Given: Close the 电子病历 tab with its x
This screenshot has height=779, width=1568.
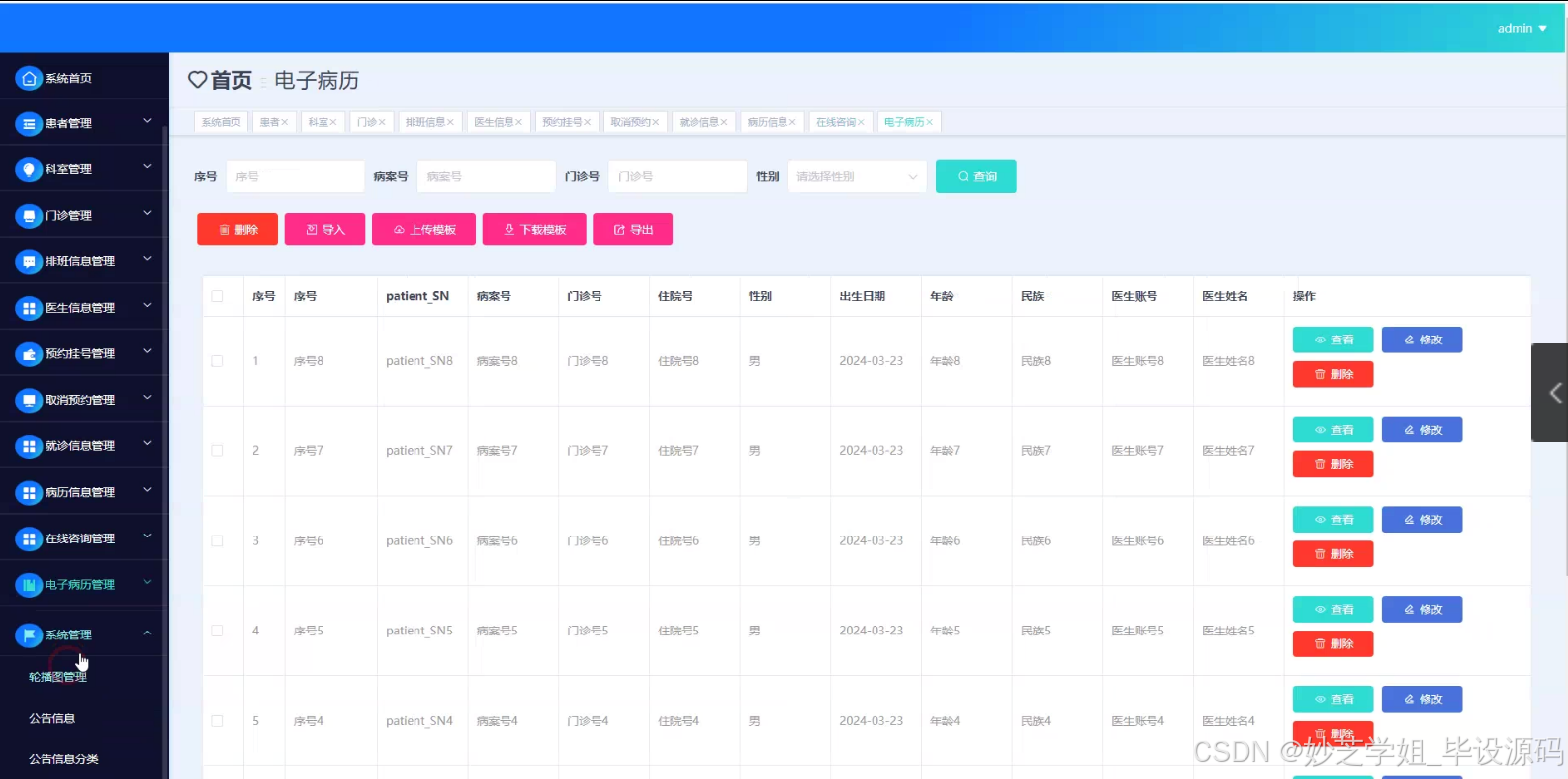Looking at the screenshot, I should coord(930,122).
